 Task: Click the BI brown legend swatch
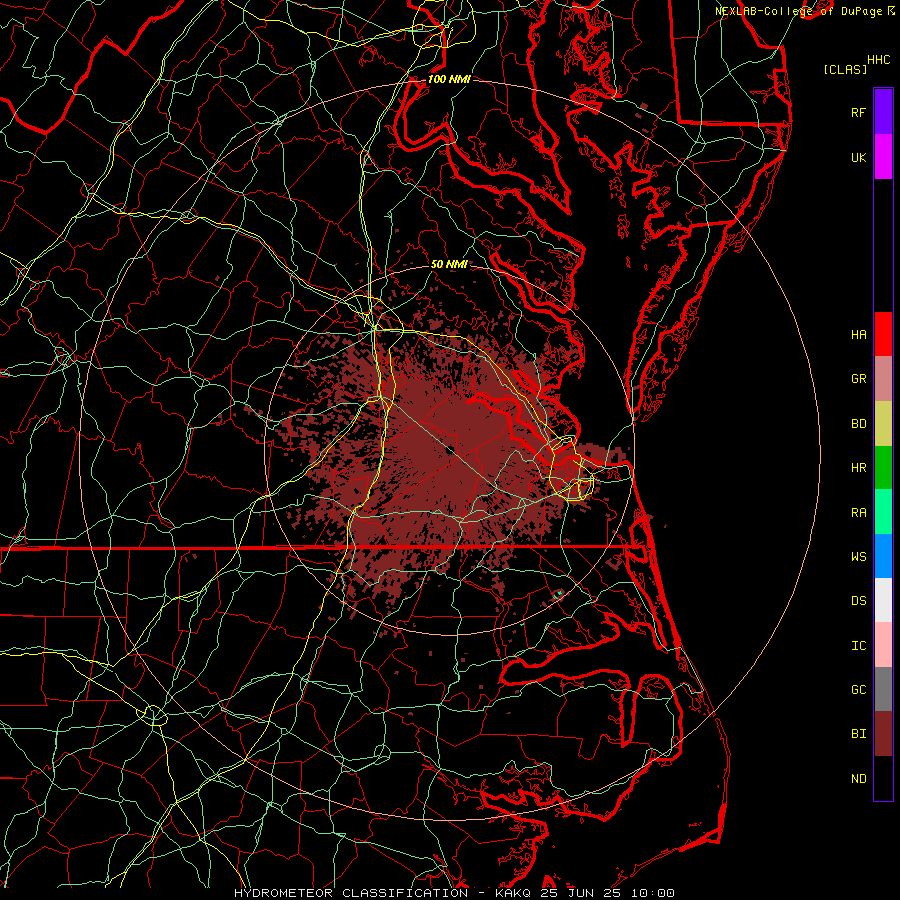coord(883,734)
